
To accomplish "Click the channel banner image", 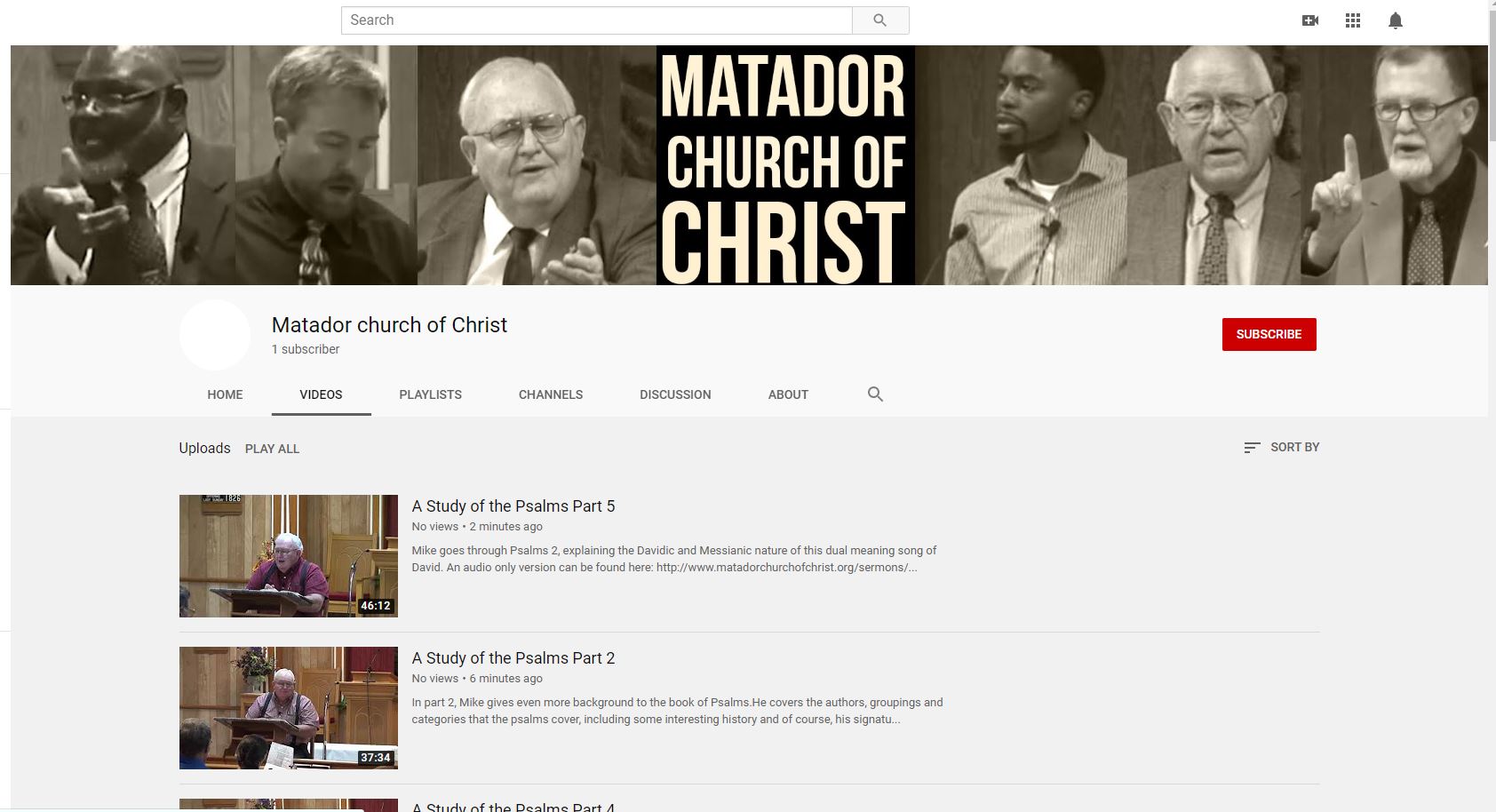I will point(749,165).
